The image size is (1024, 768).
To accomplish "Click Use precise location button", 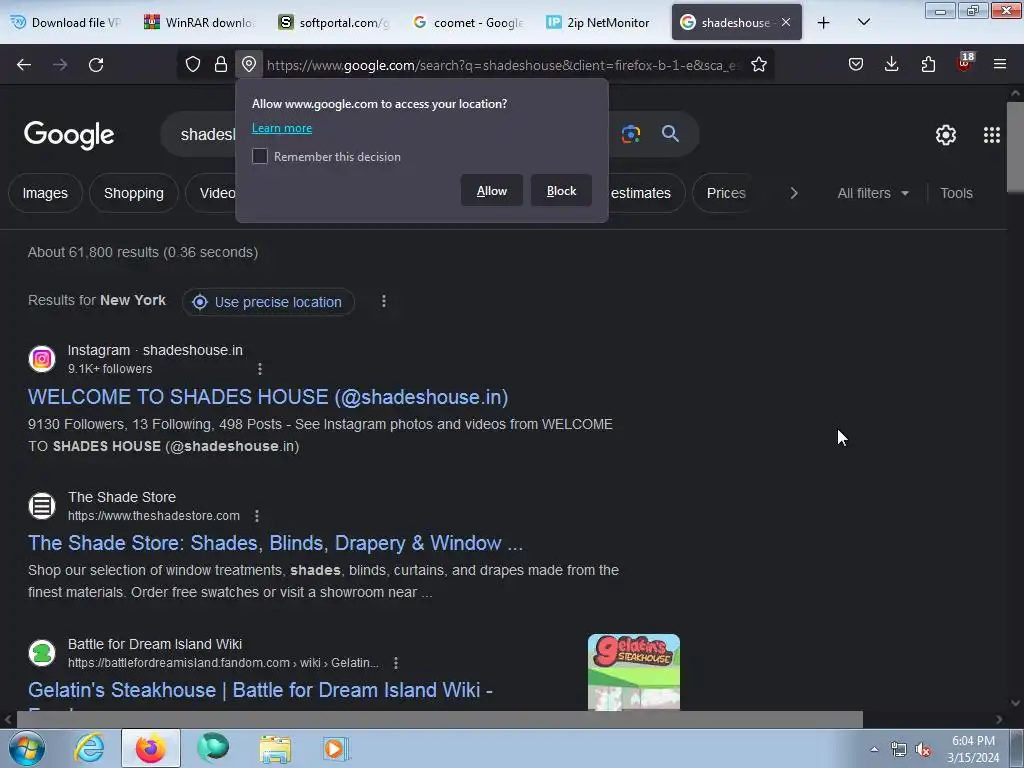I will tap(268, 302).
